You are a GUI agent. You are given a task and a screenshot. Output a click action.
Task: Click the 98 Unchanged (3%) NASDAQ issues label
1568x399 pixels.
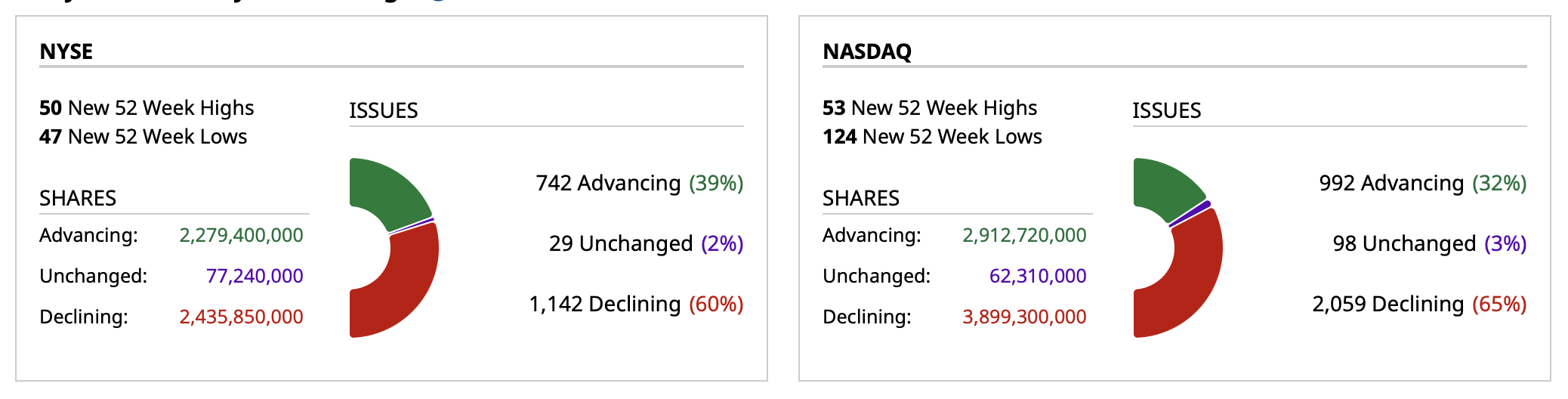[1429, 243]
